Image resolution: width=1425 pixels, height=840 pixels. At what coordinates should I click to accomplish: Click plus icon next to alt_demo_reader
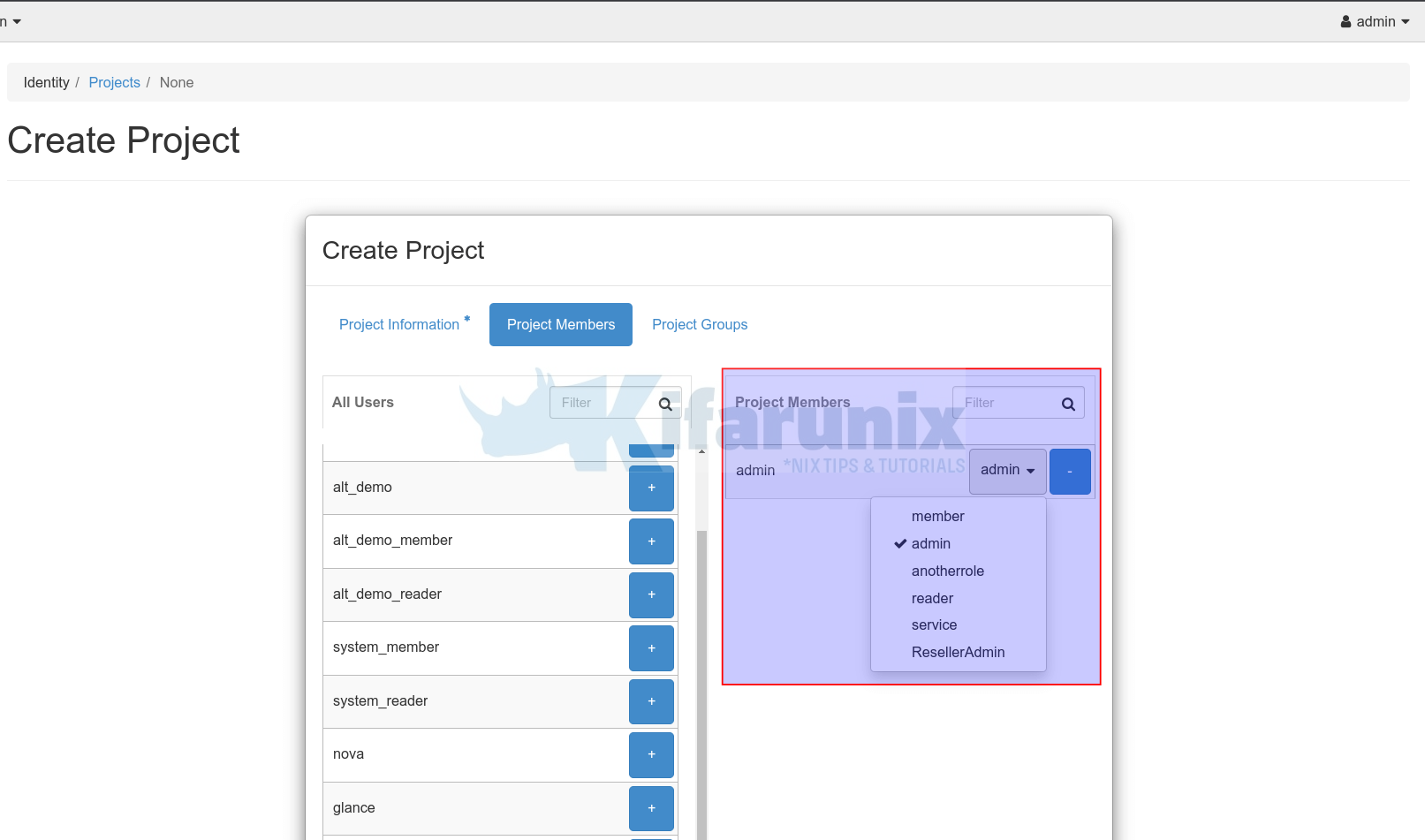click(651, 594)
